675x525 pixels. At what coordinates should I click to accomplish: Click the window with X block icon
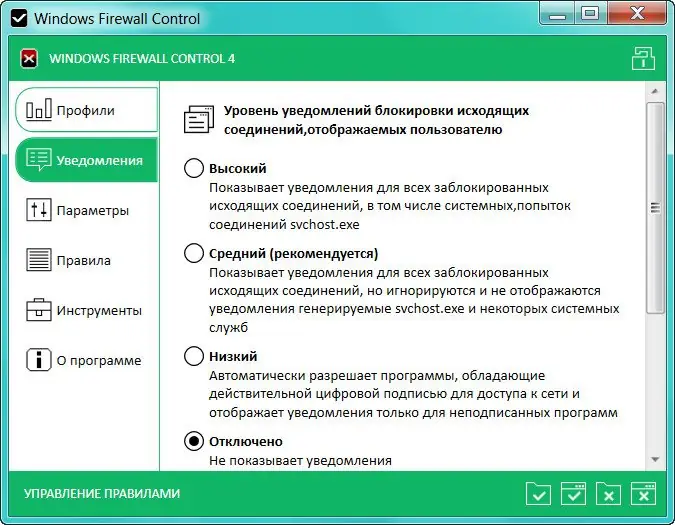click(x=644, y=494)
